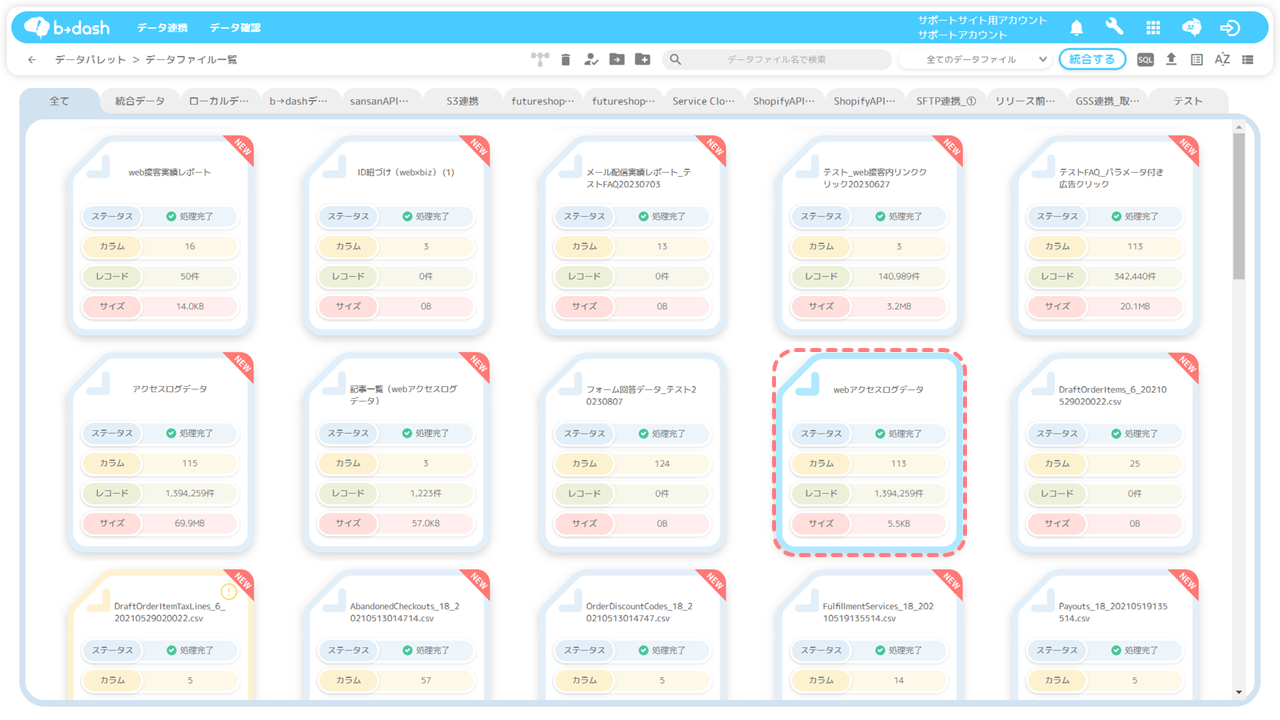Open the wrench settings icon
This screenshot has width=1280, height=720.
click(x=1114, y=27)
